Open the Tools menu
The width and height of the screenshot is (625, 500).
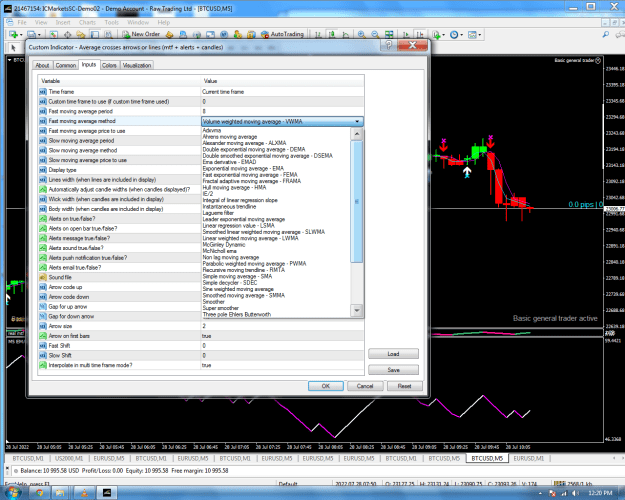(x=112, y=22)
